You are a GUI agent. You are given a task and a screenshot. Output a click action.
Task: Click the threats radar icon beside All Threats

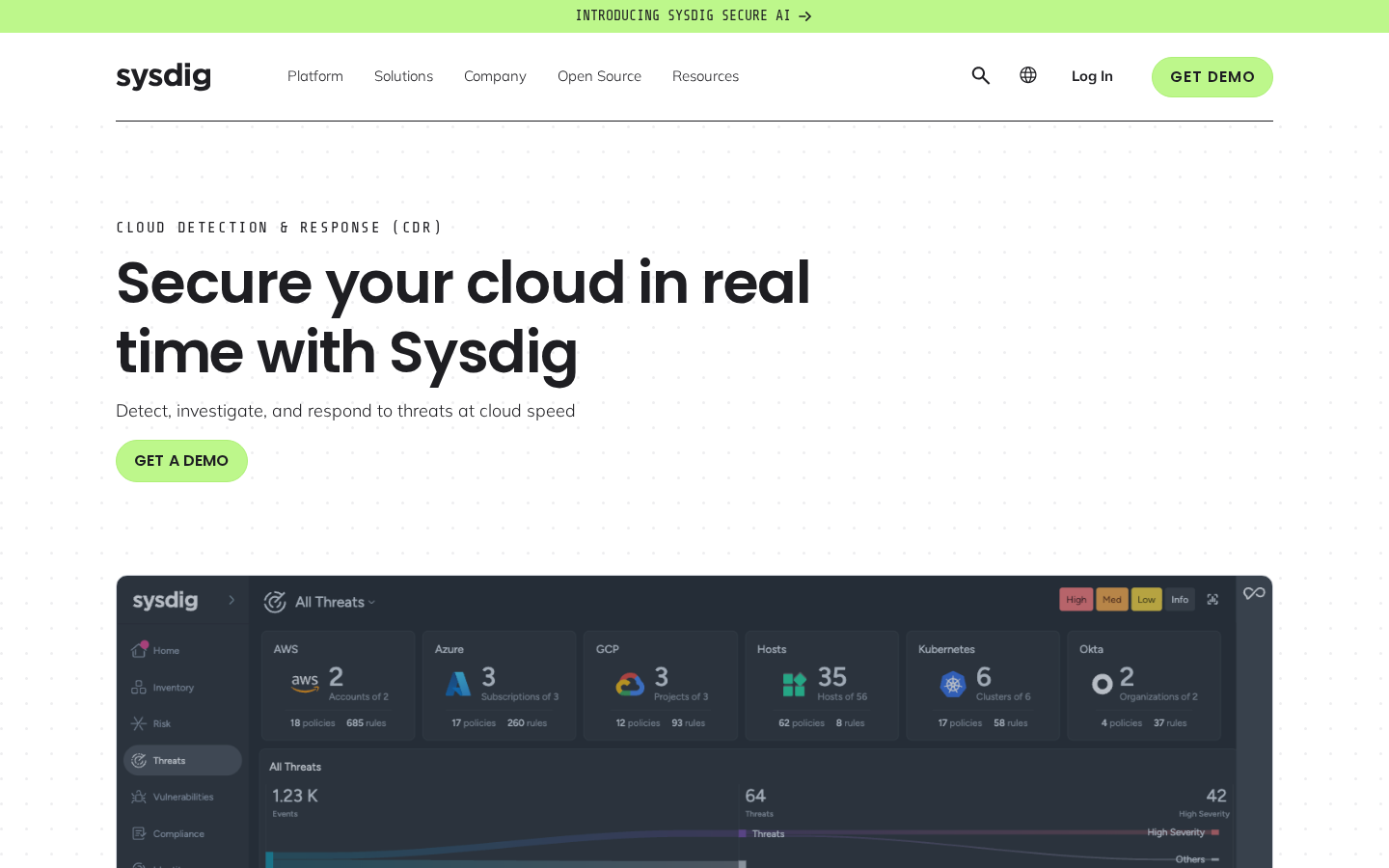tap(275, 602)
